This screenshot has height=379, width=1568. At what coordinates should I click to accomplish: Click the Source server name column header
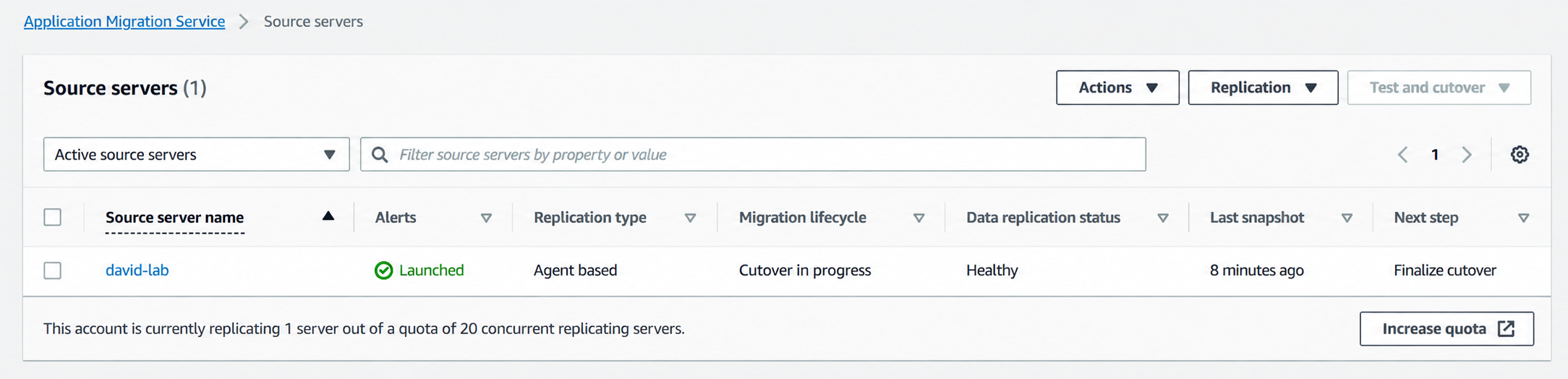(x=175, y=218)
